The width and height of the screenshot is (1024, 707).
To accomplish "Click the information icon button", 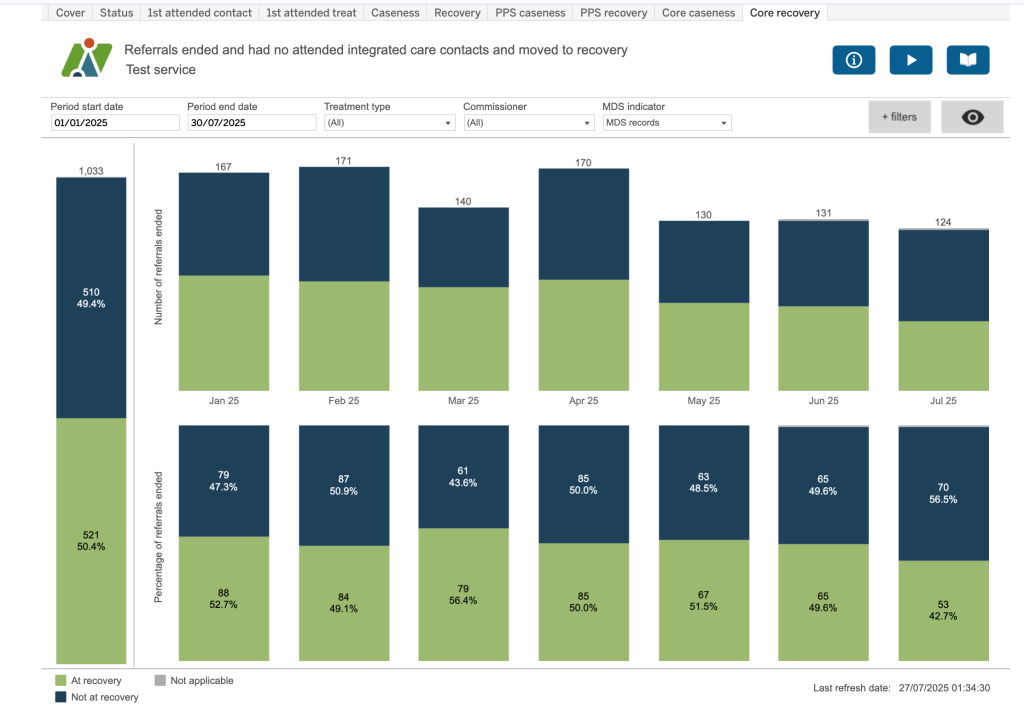I will point(853,60).
